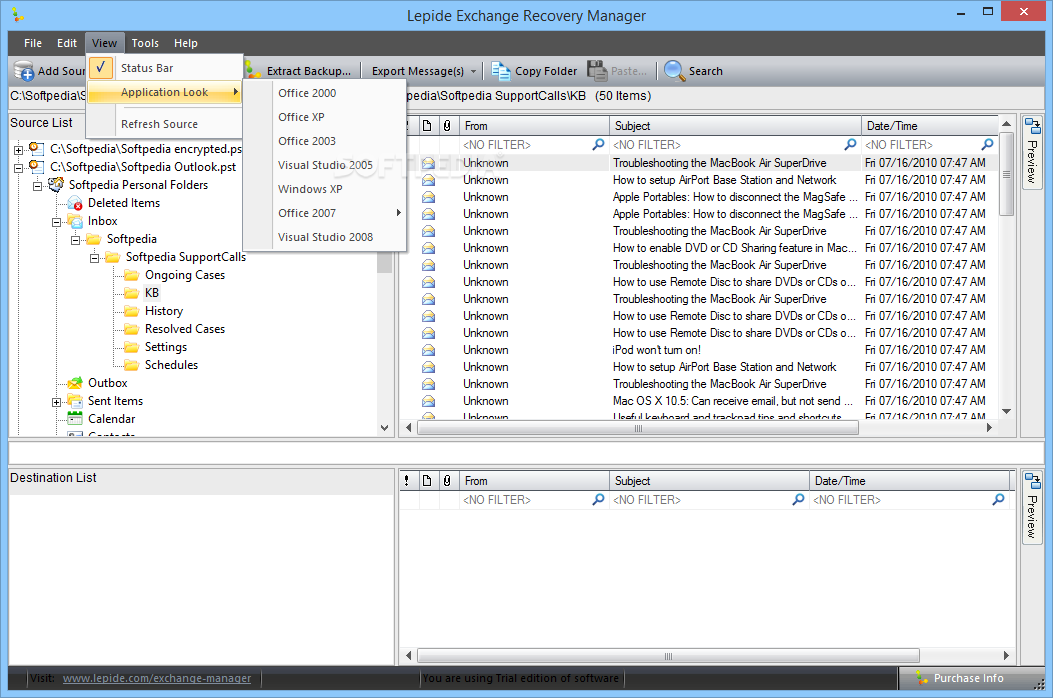Screen dimensions: 1053x698
Task: Expand the Softpedia encrypted.pst node
Action: pos(19,149)
